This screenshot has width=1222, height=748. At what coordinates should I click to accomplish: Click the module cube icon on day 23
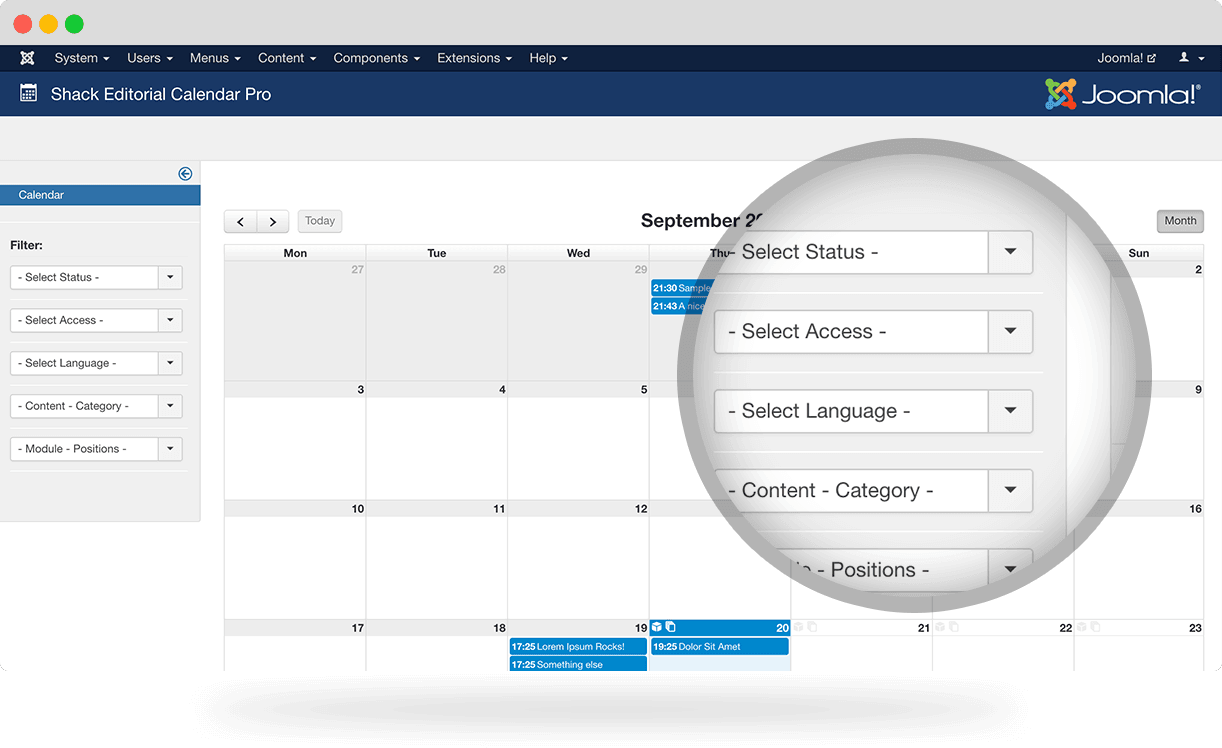click(1082, 627)
